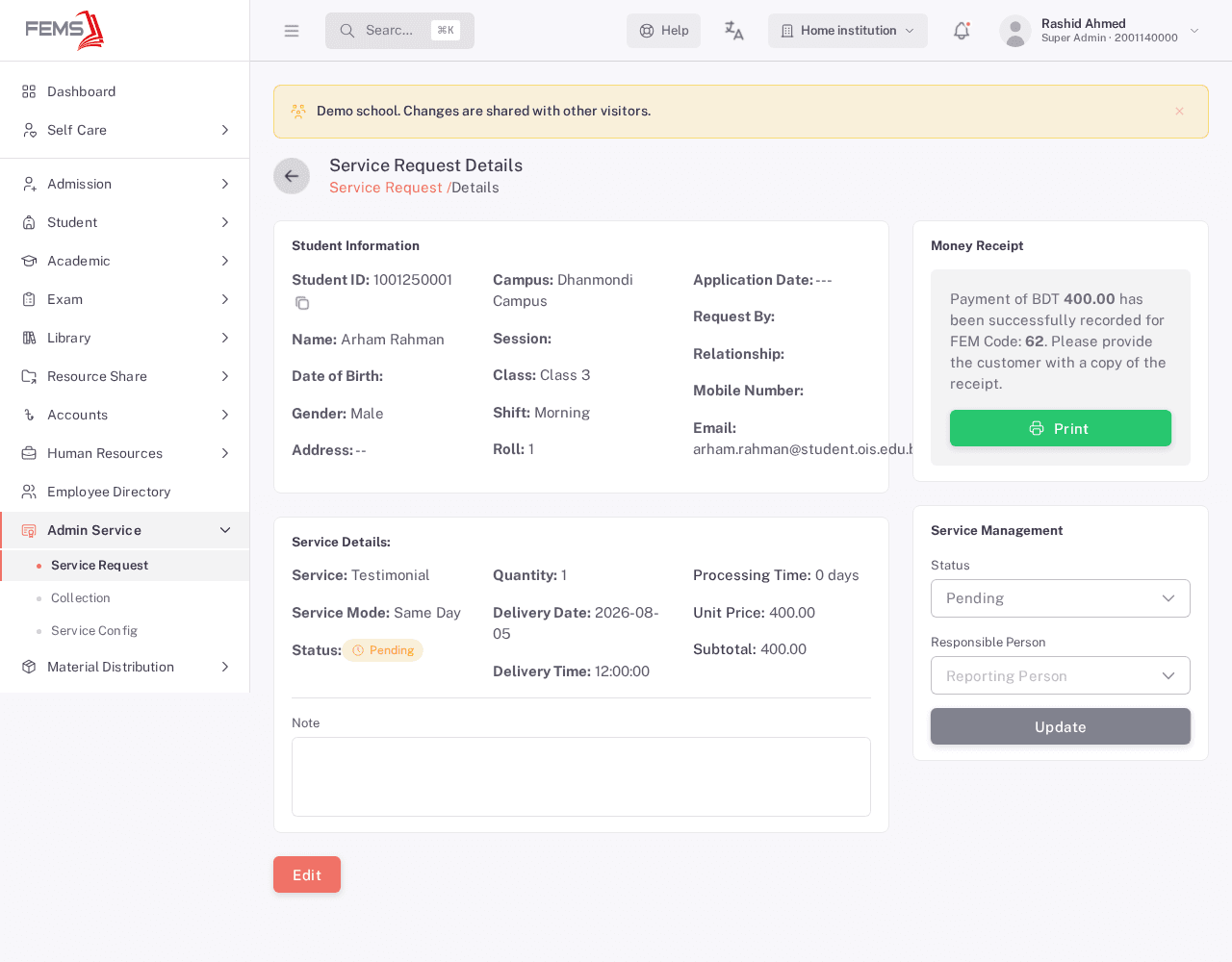Screen dimensions: 1232x962
Task: Open the Dashboard page
Action: [125, 91]
